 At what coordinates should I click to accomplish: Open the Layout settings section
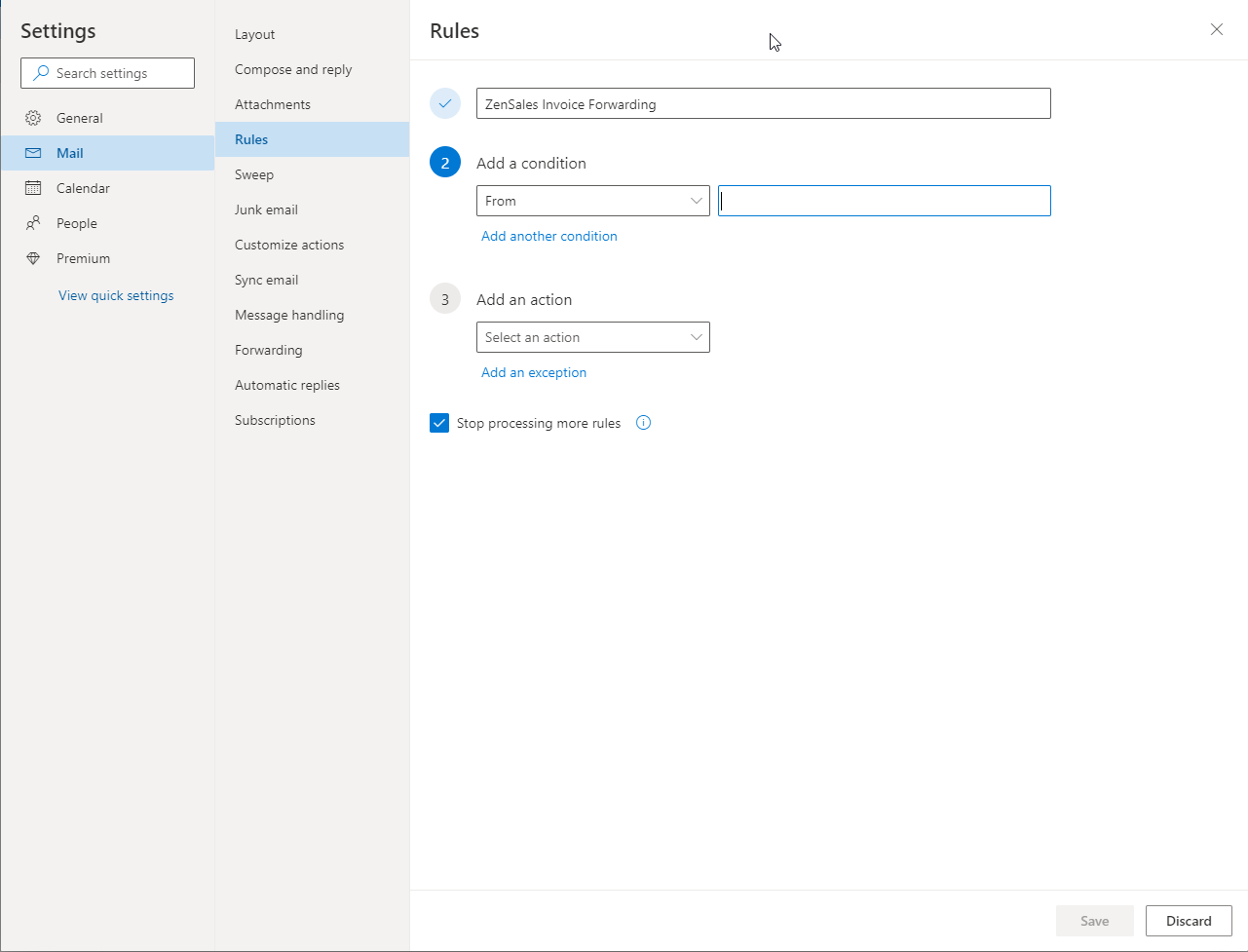pyautogui.click(x=312, y=34)
